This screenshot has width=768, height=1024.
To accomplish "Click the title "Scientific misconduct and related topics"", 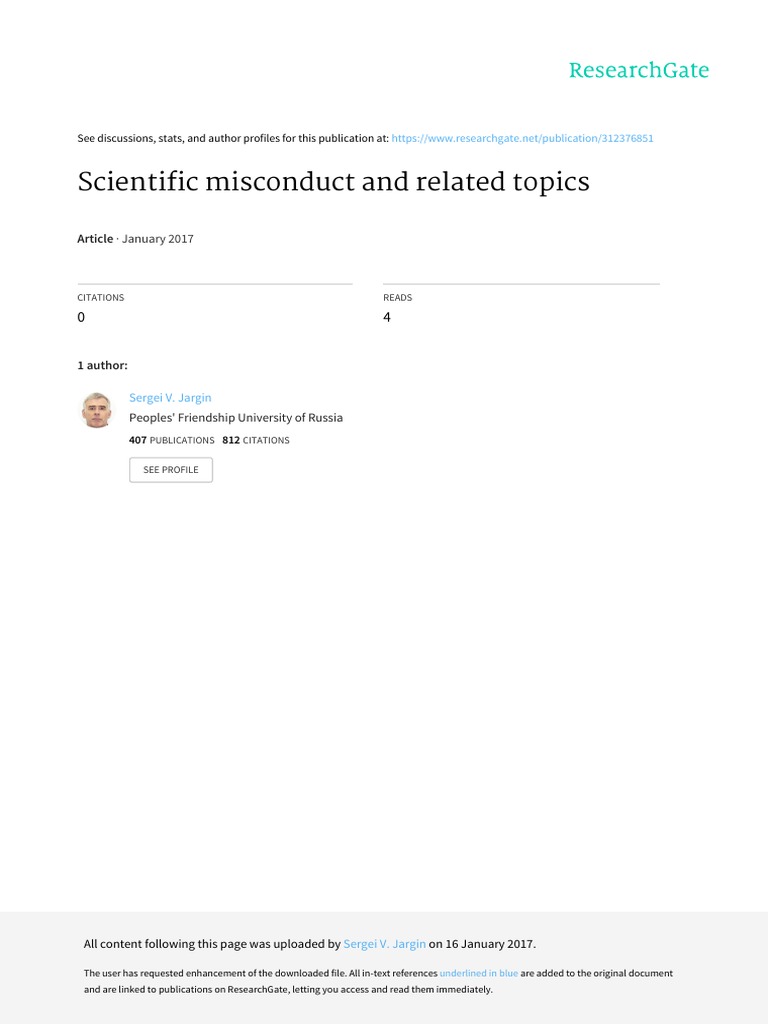I will click(x=333, y=182).
